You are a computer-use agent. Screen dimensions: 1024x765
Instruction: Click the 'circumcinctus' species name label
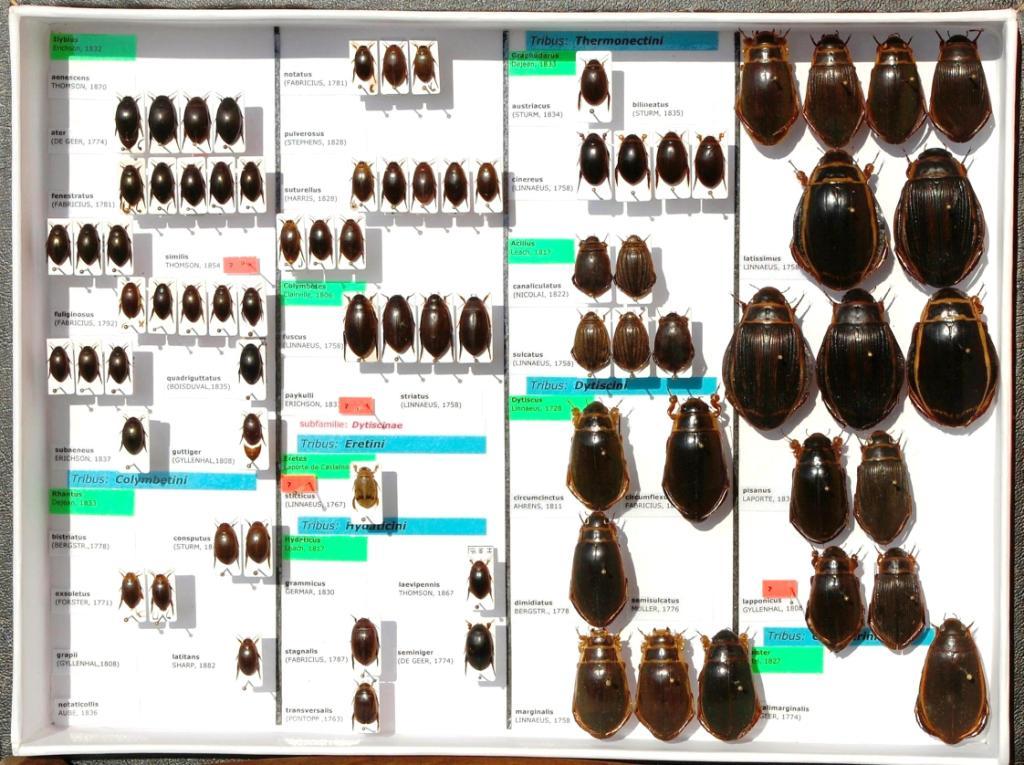pyautogui.click(x=539, y=500)
